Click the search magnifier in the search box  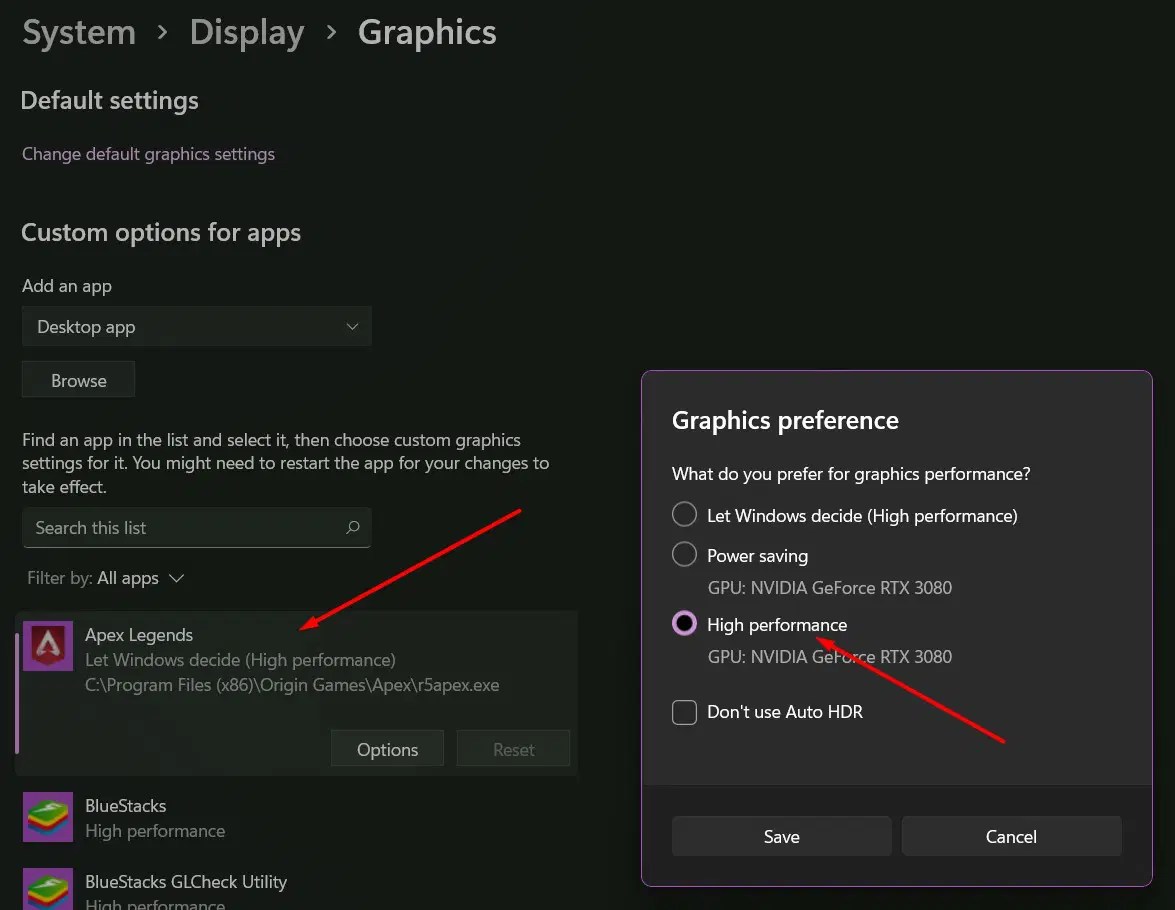[x=353, y=527]
